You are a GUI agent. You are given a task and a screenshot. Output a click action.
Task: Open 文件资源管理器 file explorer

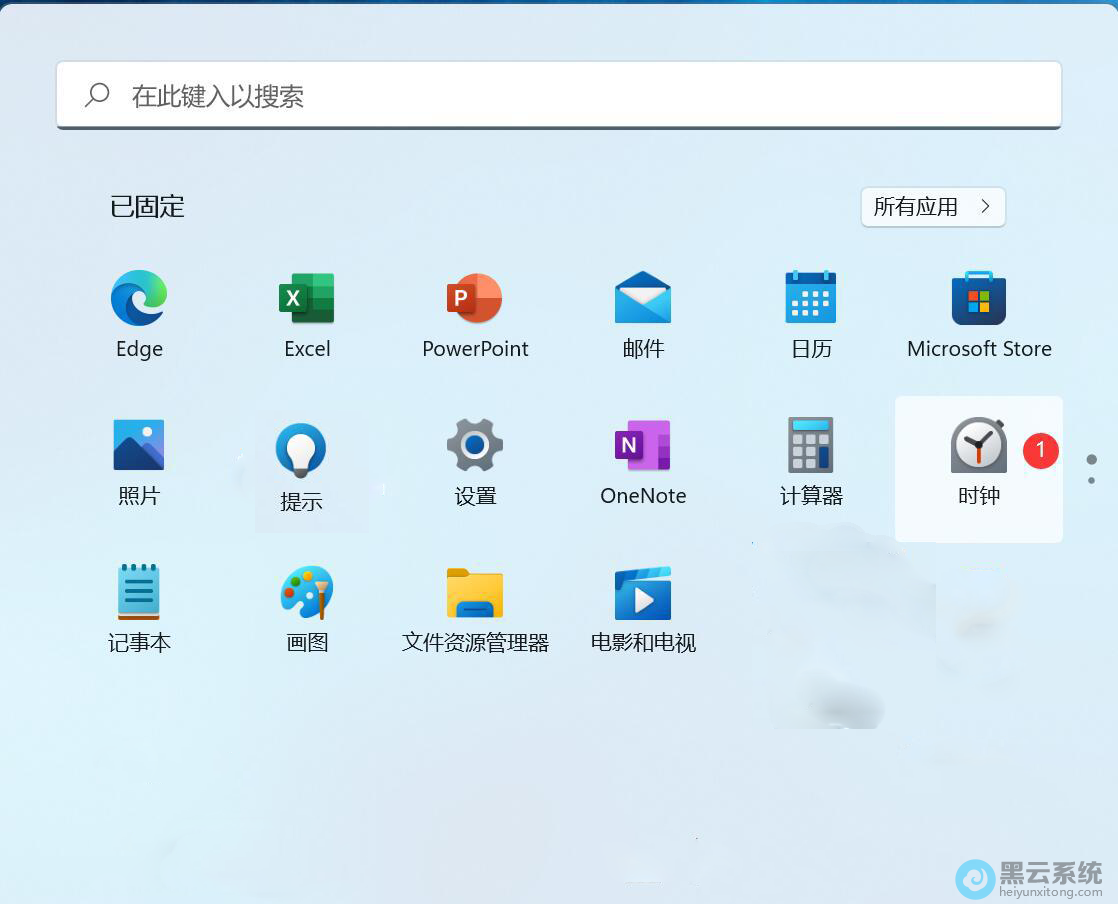tap(475, 592)
